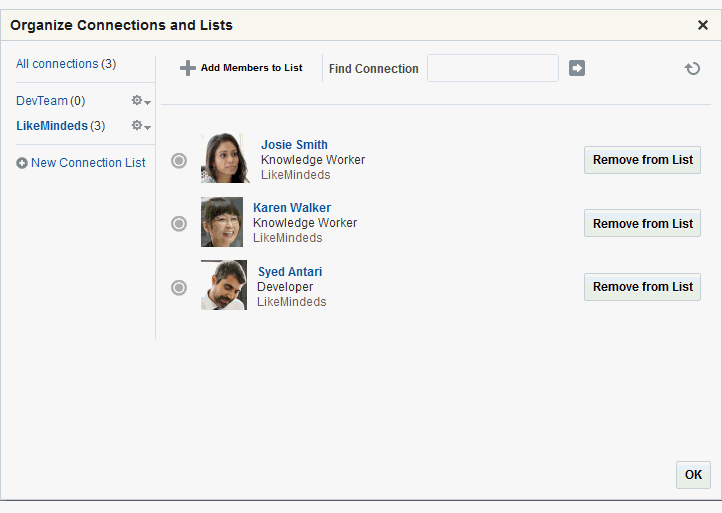The width and height of the screenshot is (722, 513).
Task: Click the Add Members to List plus icon
Action: tap(188, 68)
